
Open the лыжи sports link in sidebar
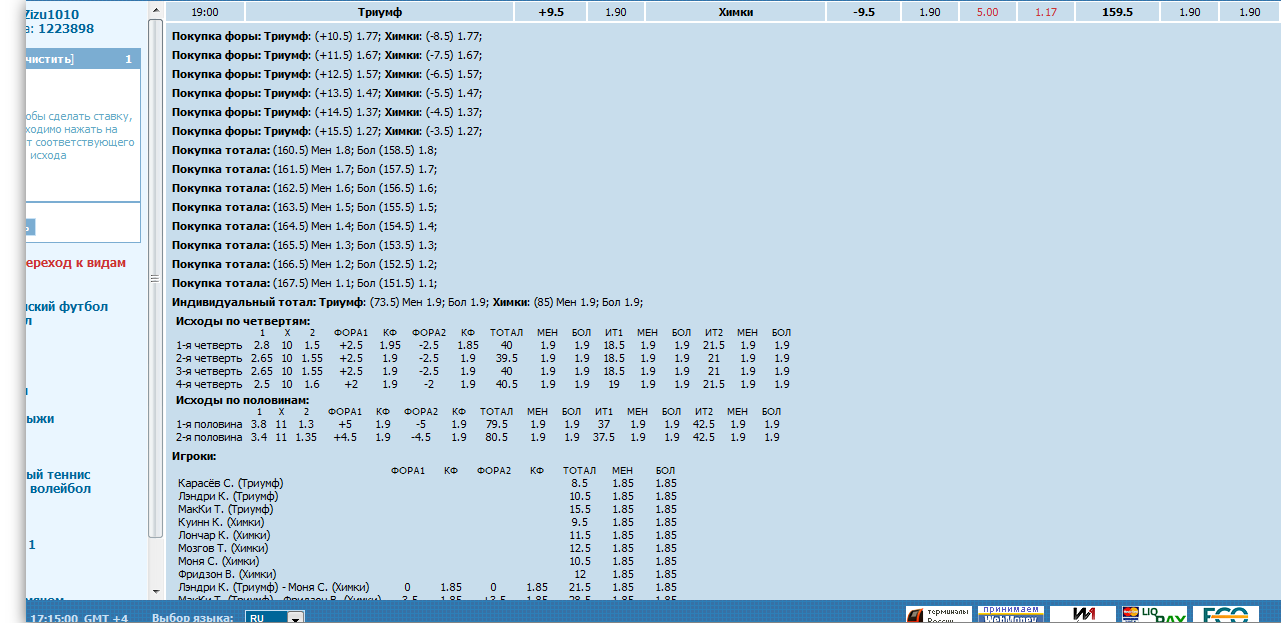click(x=40, y=419)
